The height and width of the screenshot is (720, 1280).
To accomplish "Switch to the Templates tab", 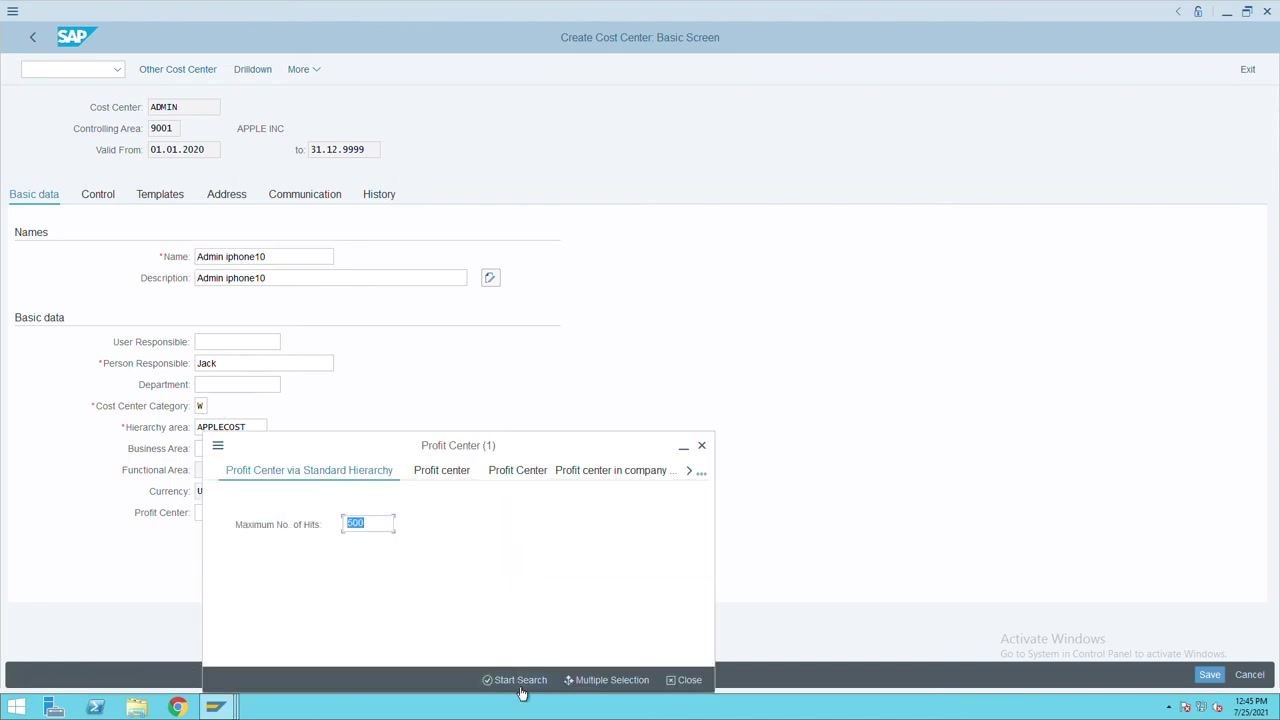I will tap(160, 194).
